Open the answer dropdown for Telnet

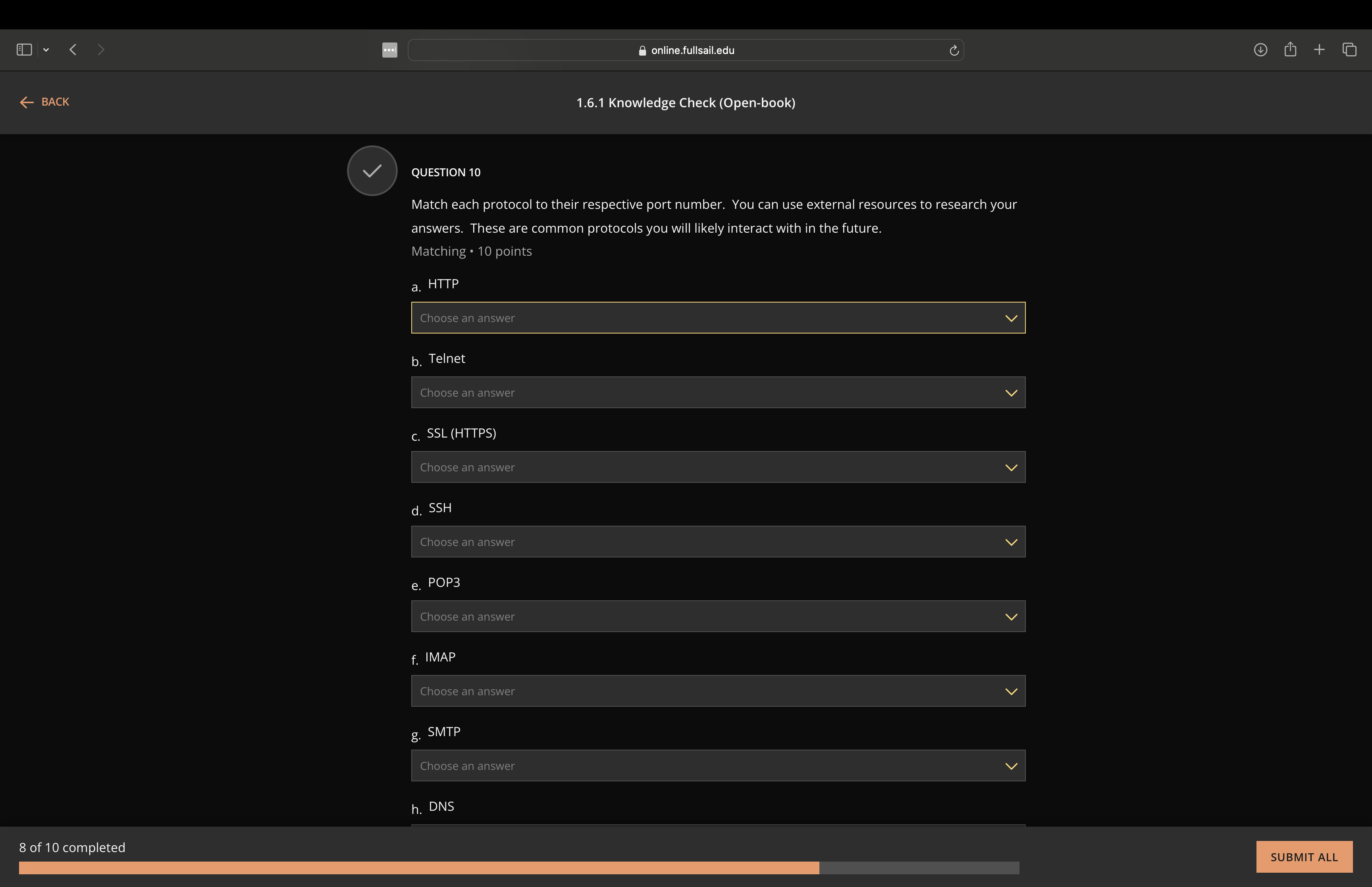click(717, 392)
